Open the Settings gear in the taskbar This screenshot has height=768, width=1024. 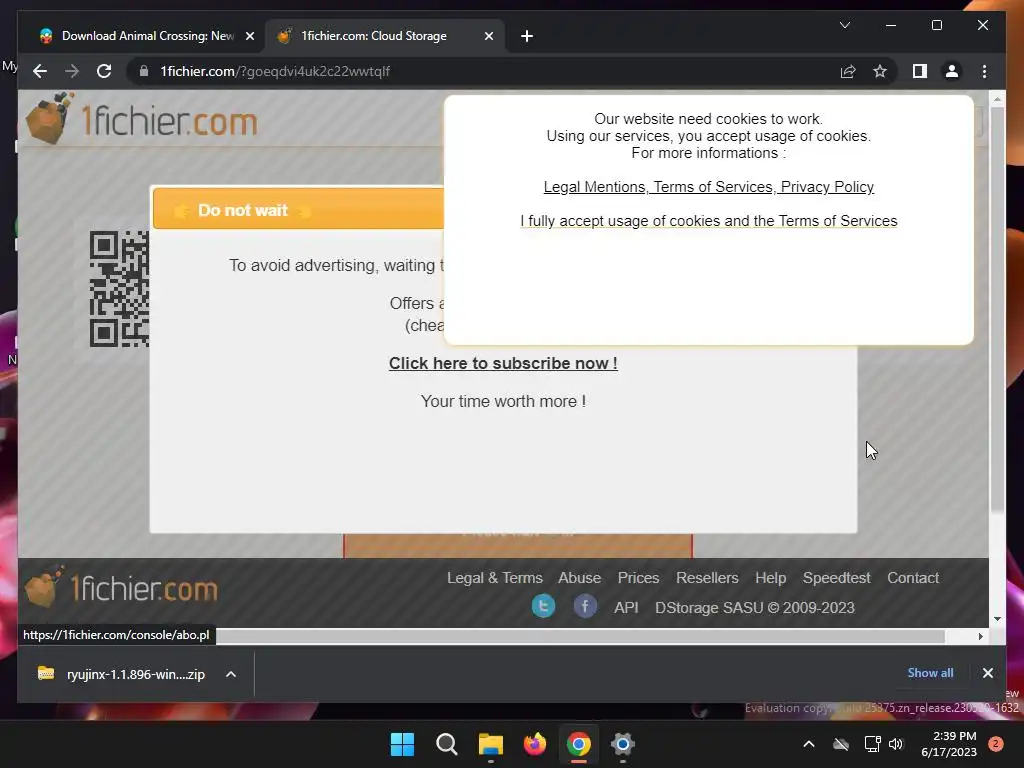tap(622, 744)
